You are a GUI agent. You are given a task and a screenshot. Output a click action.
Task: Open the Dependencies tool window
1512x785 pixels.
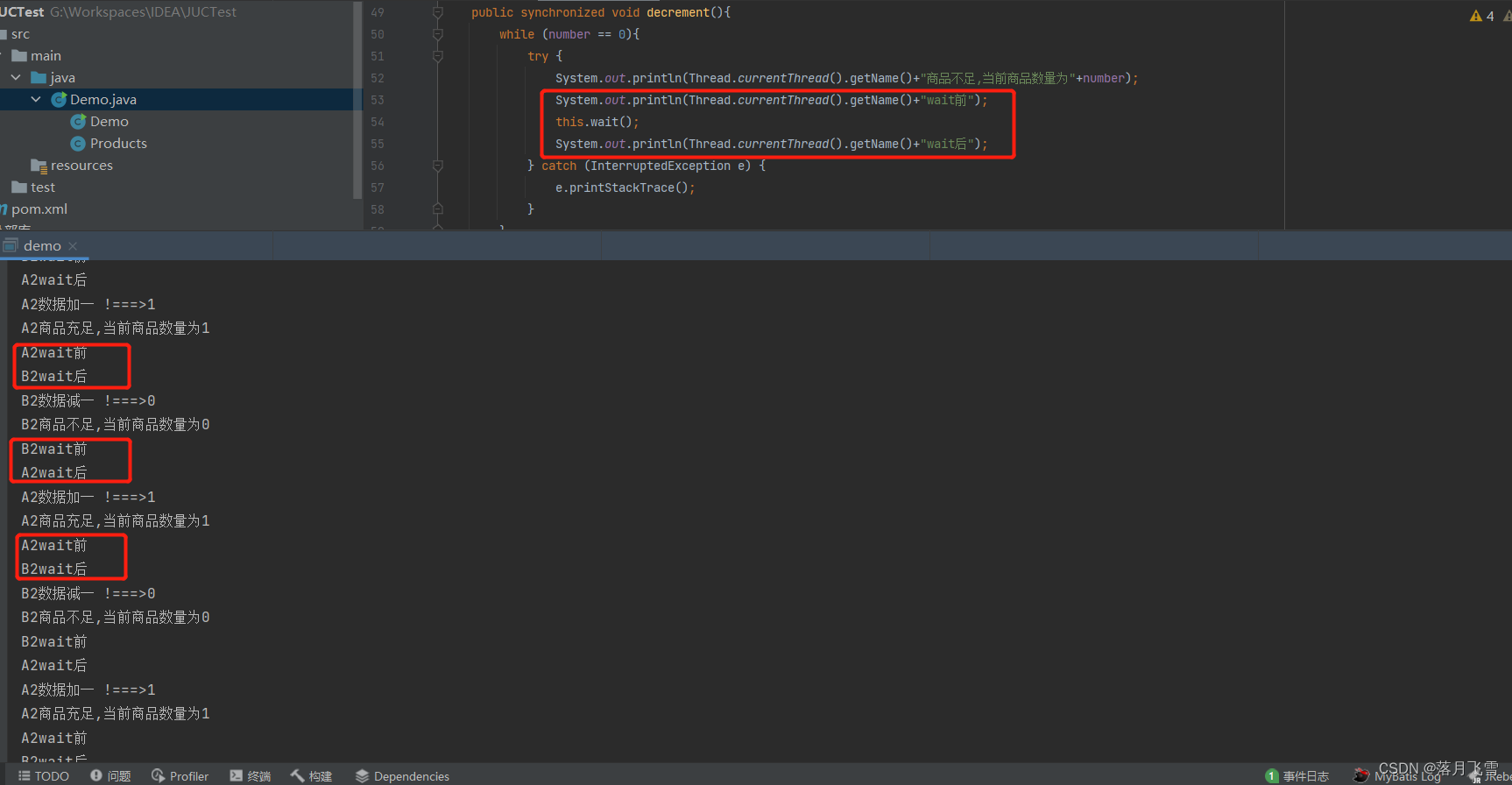(x=402, y=776)
